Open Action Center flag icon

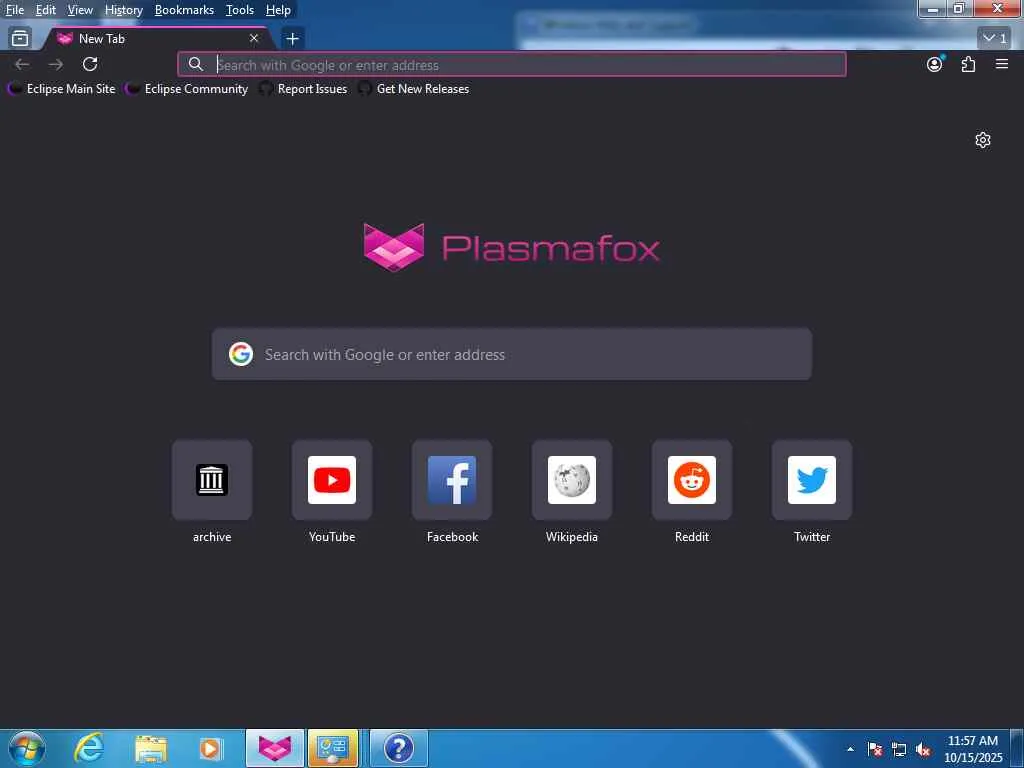coord(875,749)
